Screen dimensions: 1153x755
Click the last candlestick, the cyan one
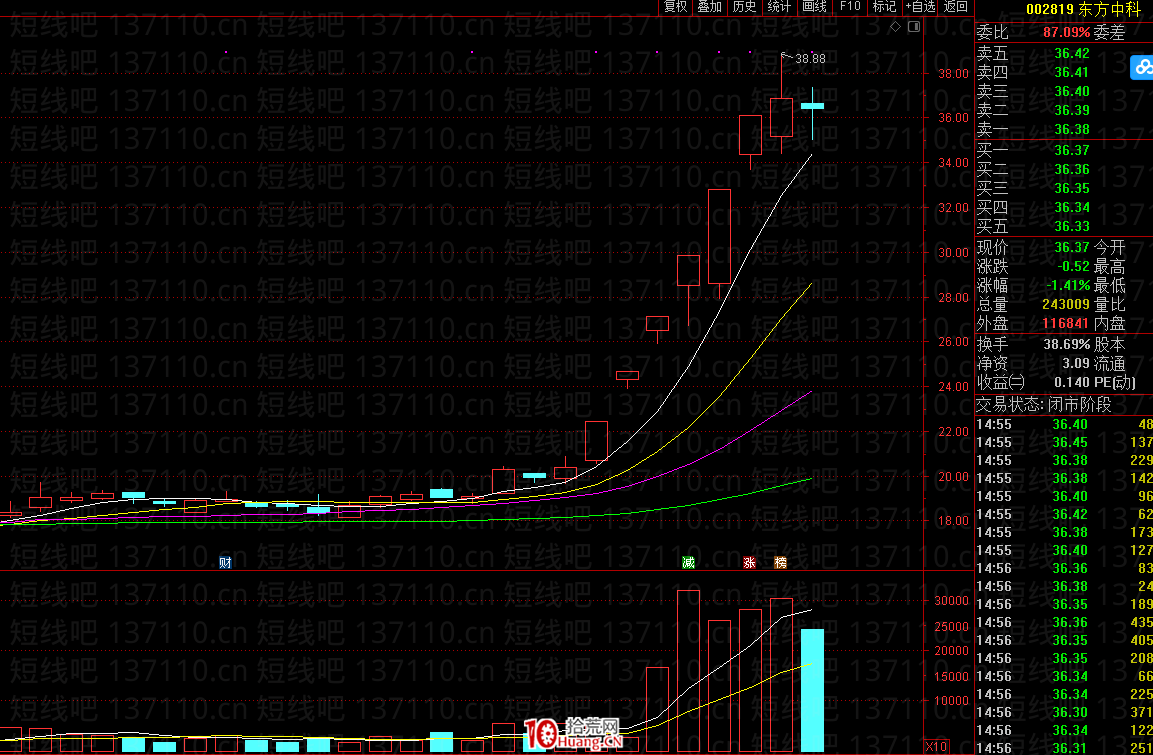point(812,107)
